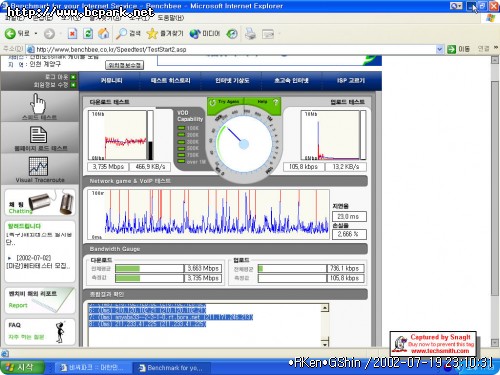Open the 초고속 인터넷 navigation tab
Screen dimensions: 500x375
point(291,81)
